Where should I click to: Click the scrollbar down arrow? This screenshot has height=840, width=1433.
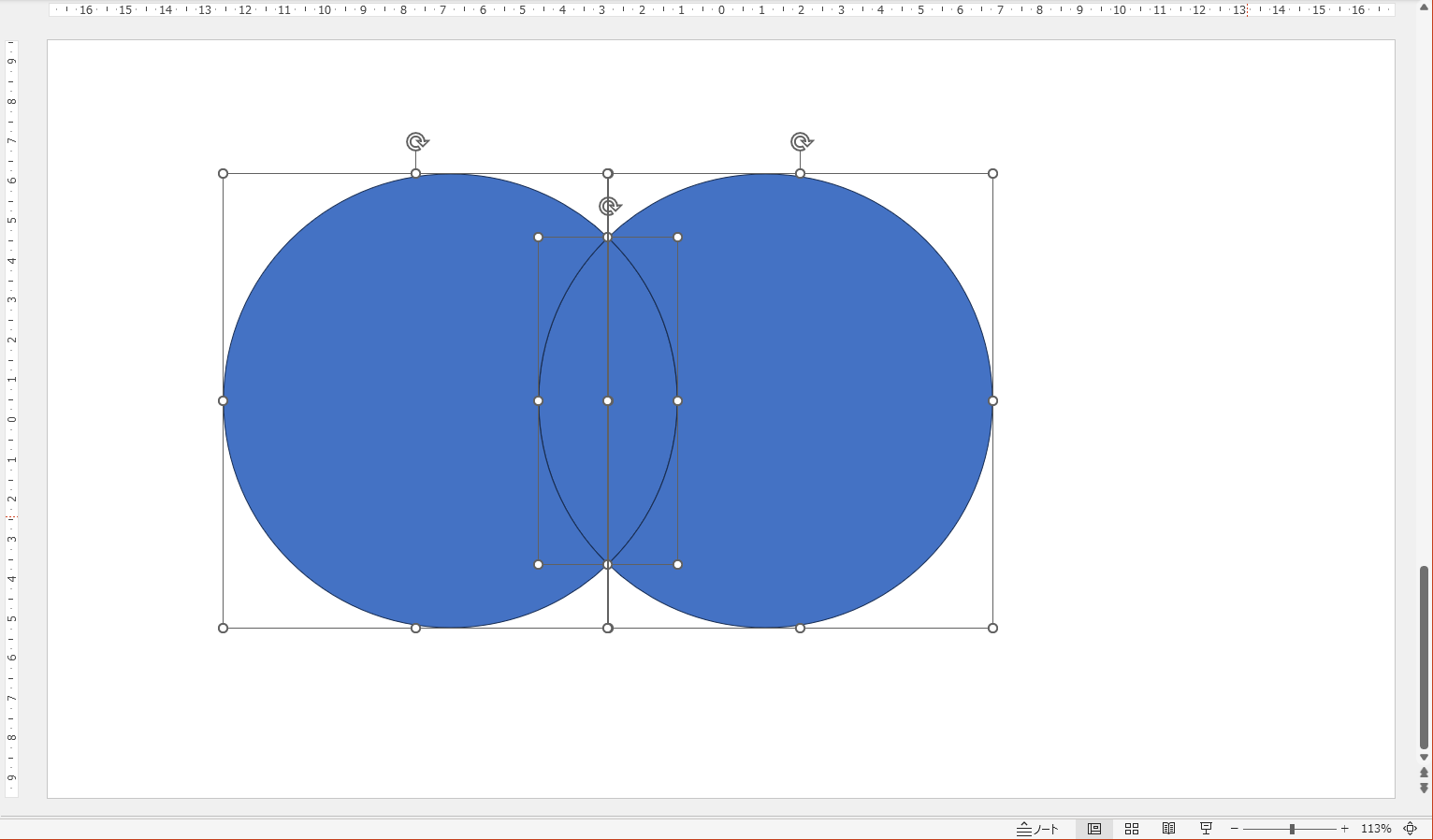[x=1424, y=758]
